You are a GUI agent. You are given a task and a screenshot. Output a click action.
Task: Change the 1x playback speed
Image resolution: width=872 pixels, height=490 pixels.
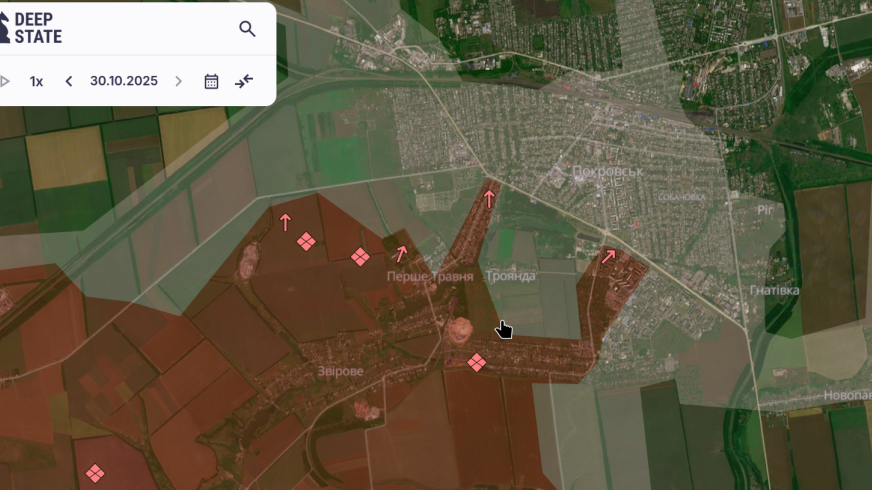[36, 81]
